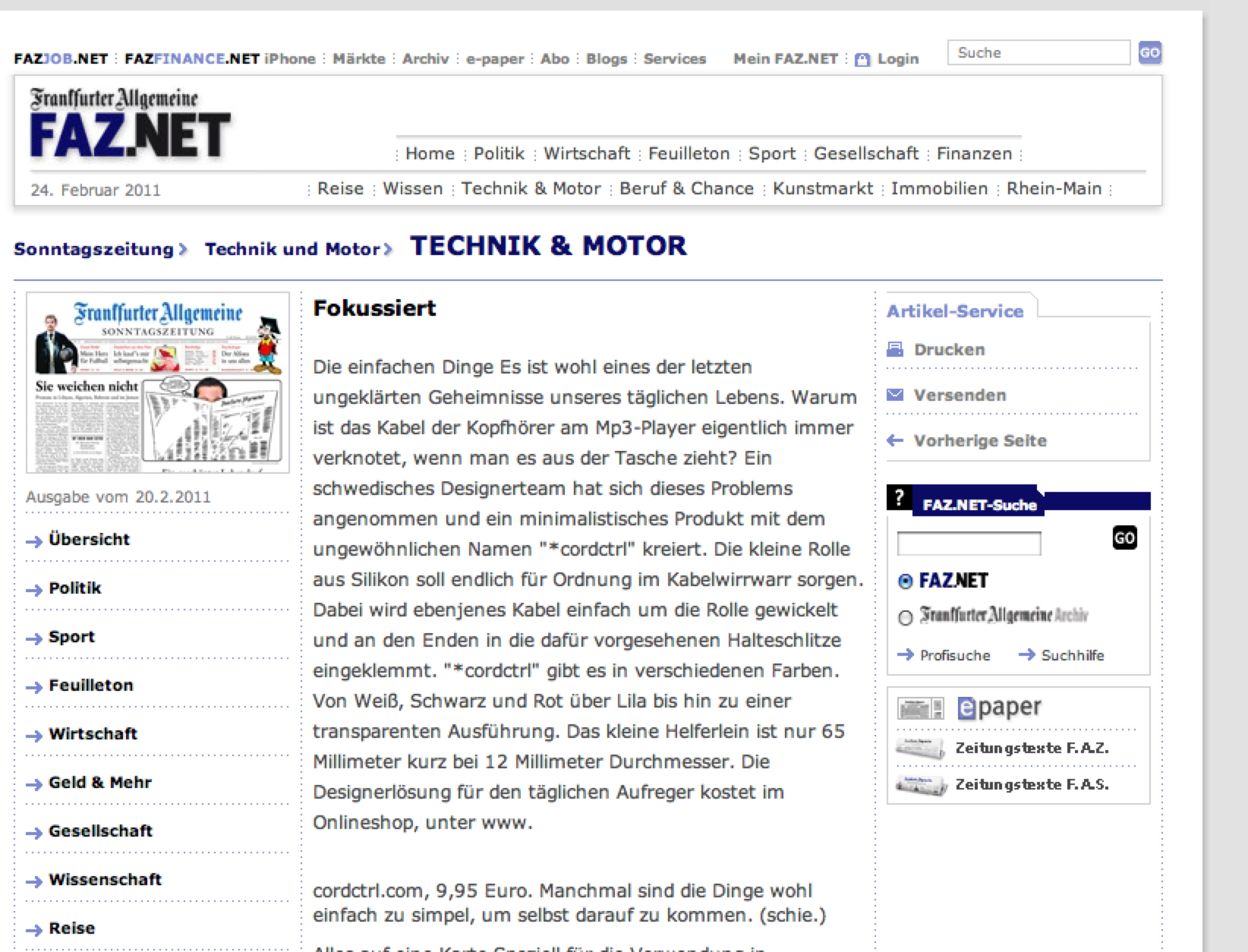Click the printer icon next to Drucken
Image resolution: width=1248 pixels, height=952 pixels.
[x=896, y=349]
